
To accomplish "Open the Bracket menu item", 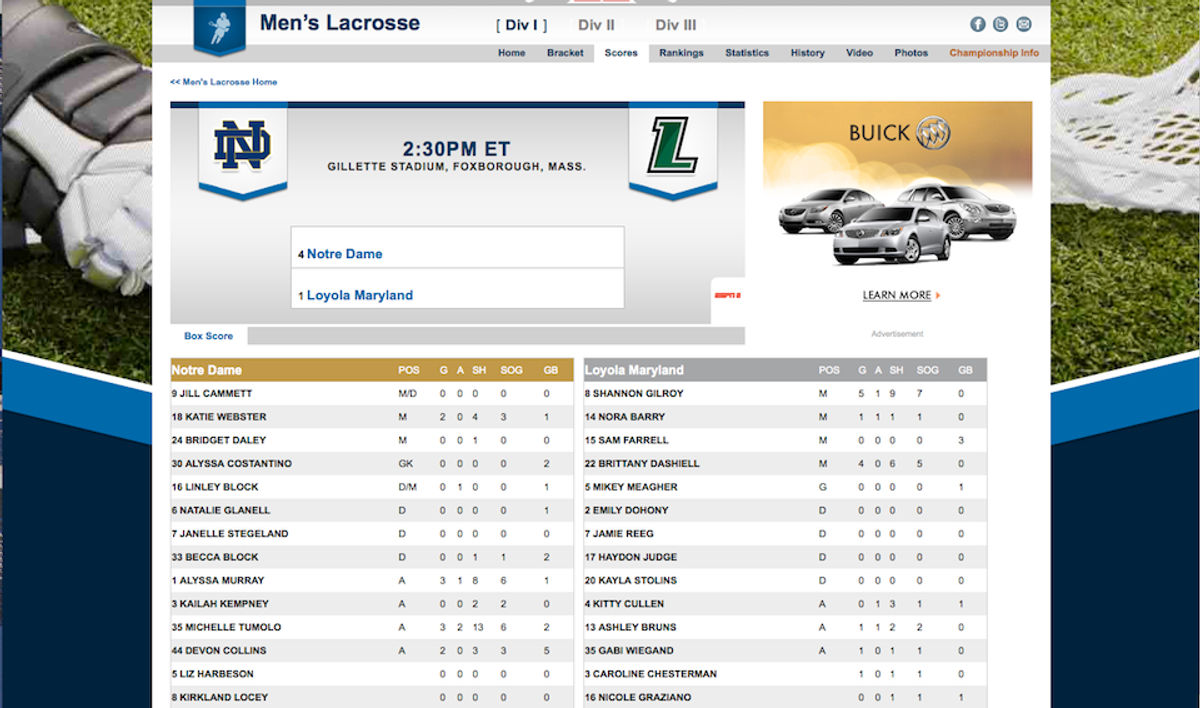I will click(x=565, y=53).
